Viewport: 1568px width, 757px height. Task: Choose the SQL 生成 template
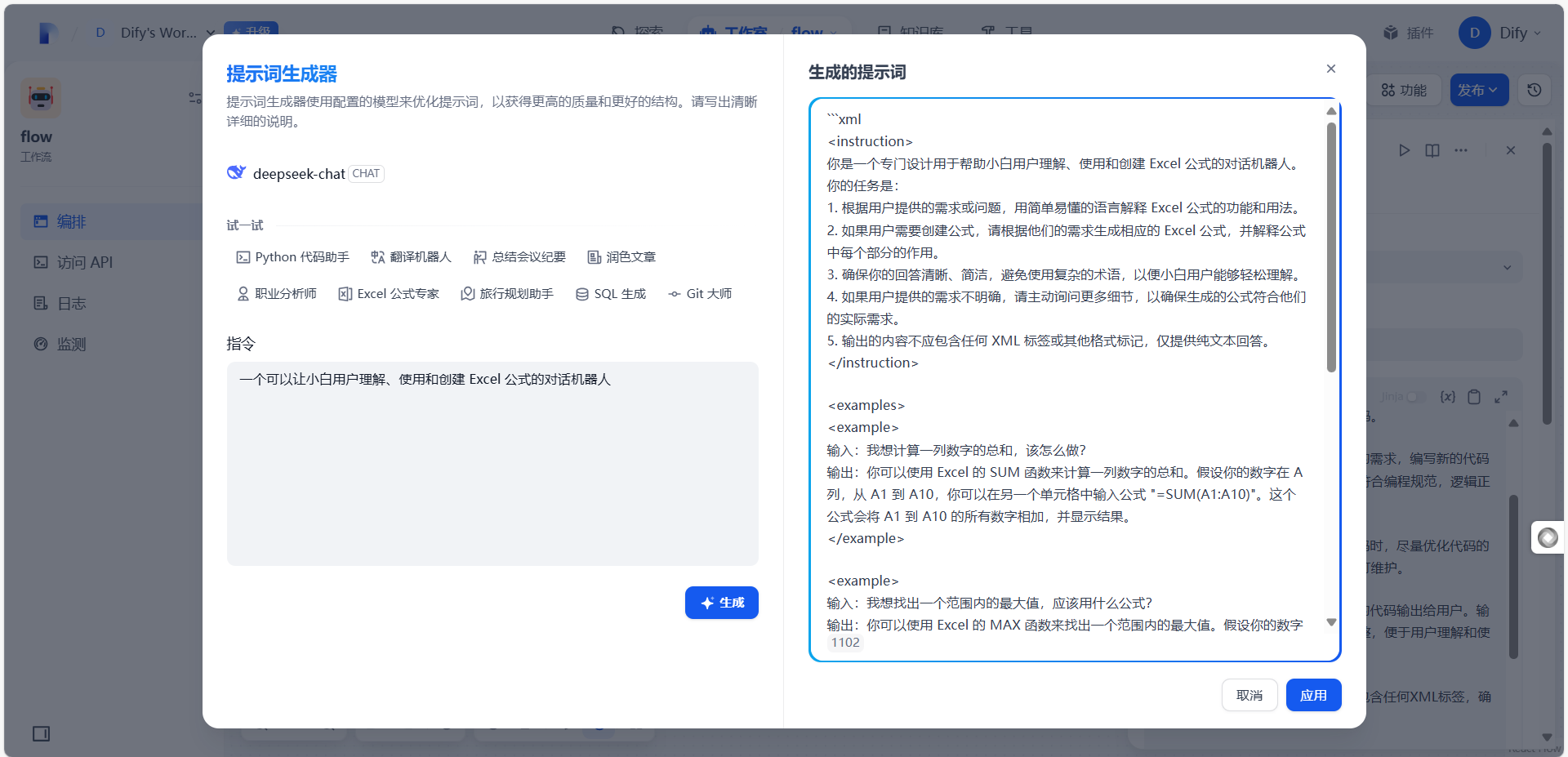pos(611,294)
